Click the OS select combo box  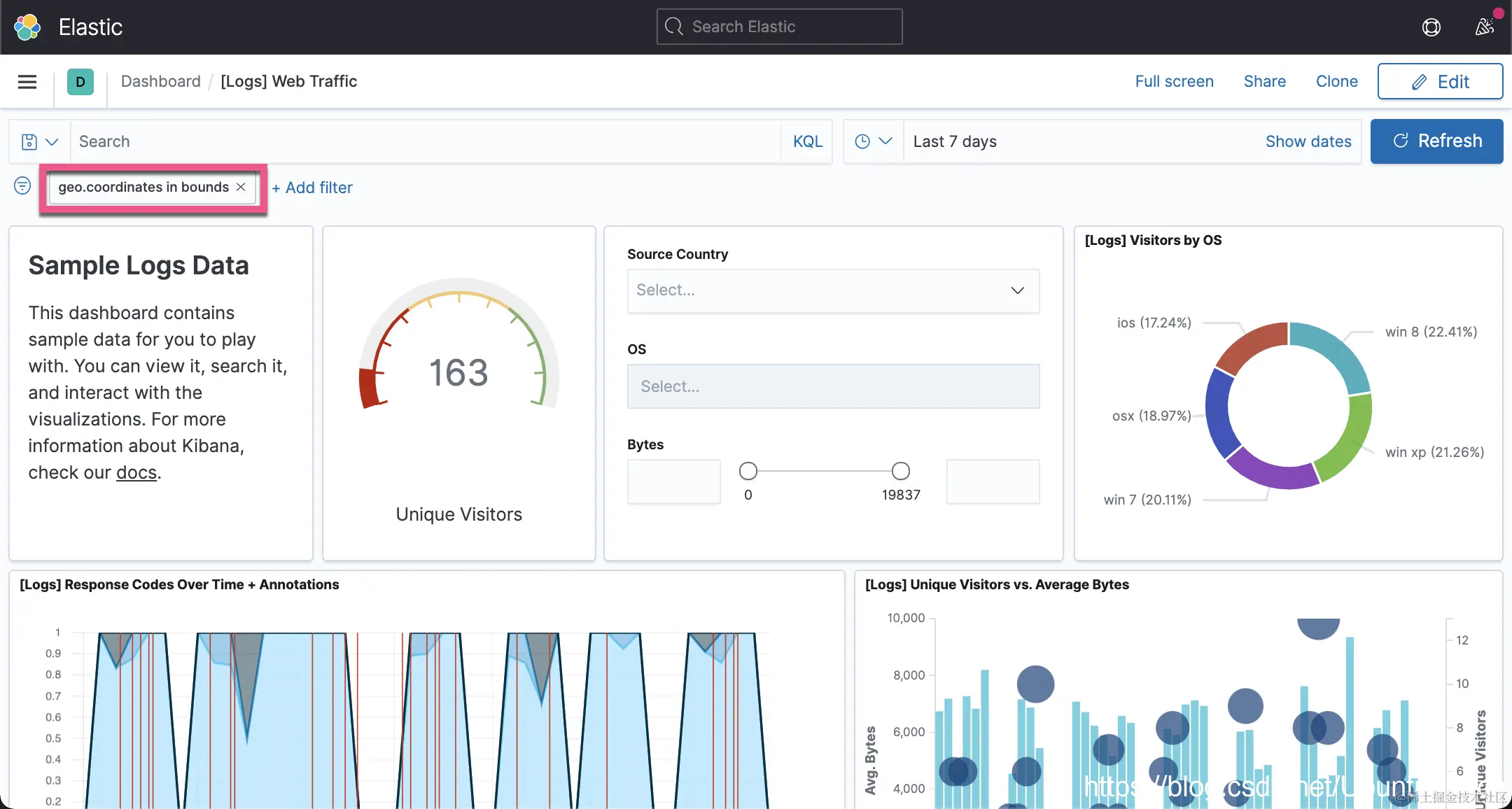(x=833, y=386)
